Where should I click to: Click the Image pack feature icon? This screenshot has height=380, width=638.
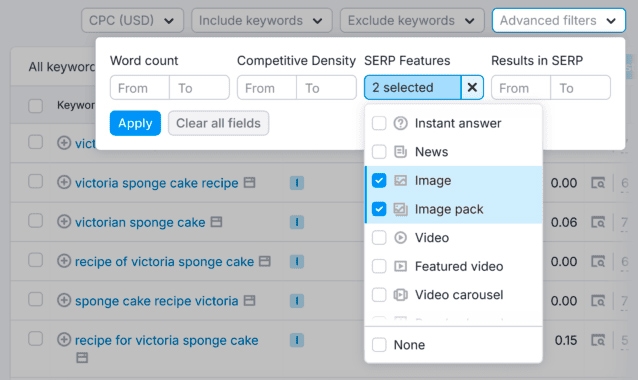click(x=400, y=209)
